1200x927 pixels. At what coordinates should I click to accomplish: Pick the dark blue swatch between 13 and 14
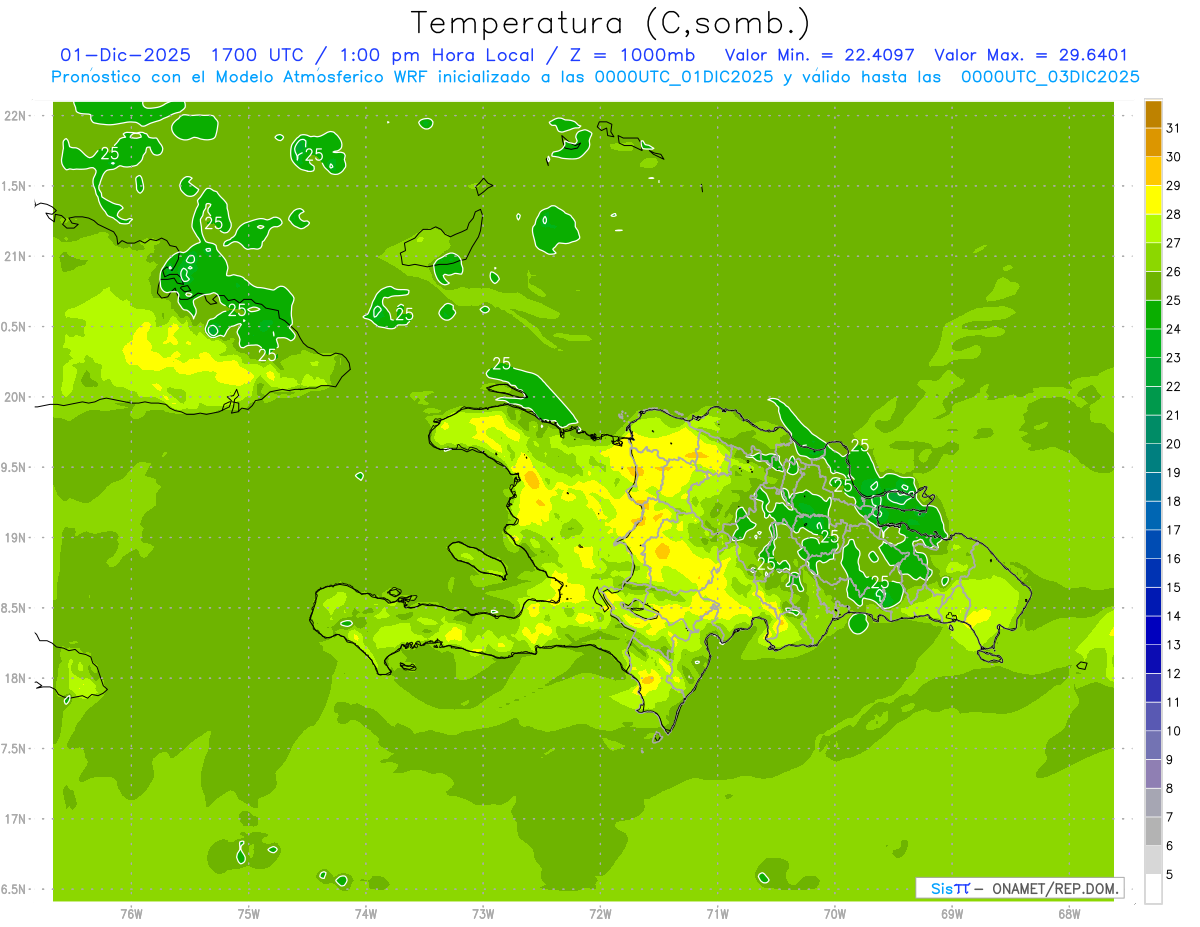click(1153, 631)
